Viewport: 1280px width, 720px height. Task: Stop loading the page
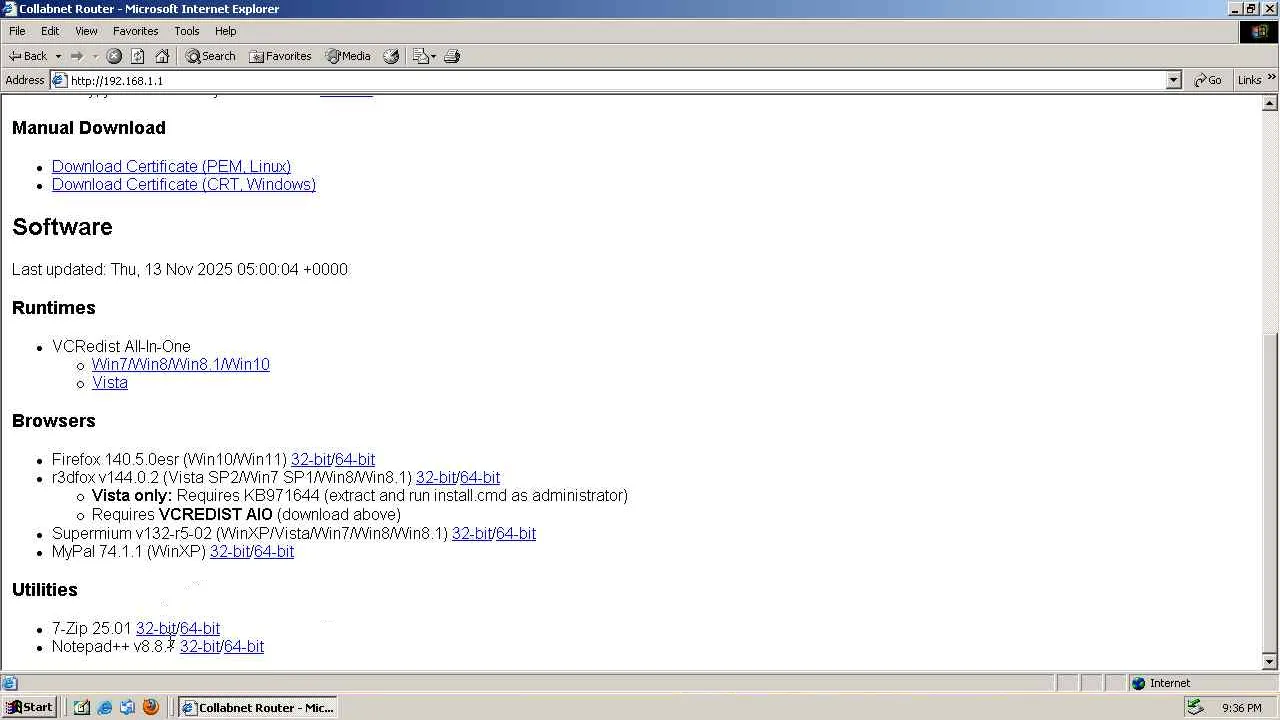(x=114, y=56)
